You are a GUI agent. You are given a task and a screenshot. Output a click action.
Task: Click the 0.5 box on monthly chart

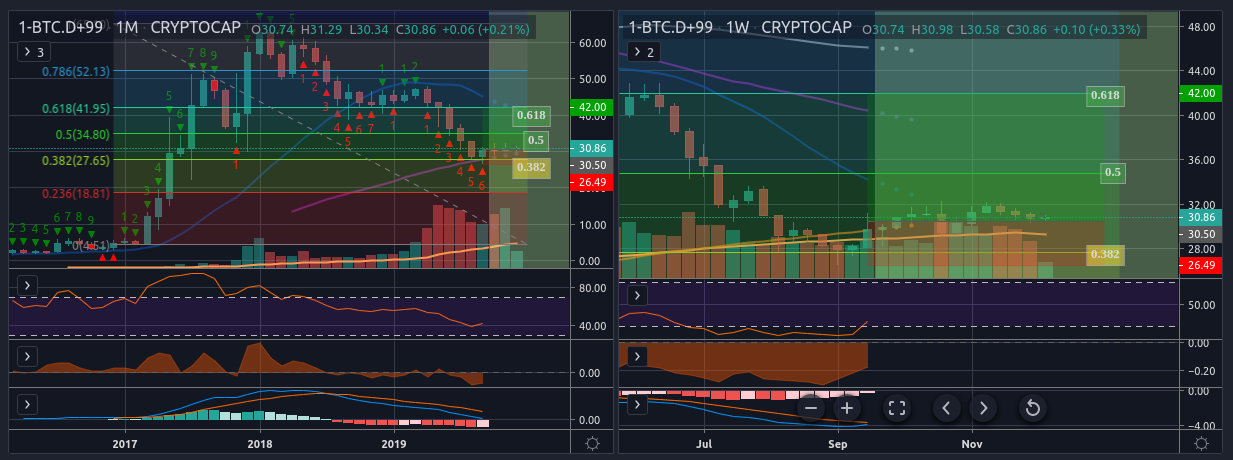tap(536, 141)
